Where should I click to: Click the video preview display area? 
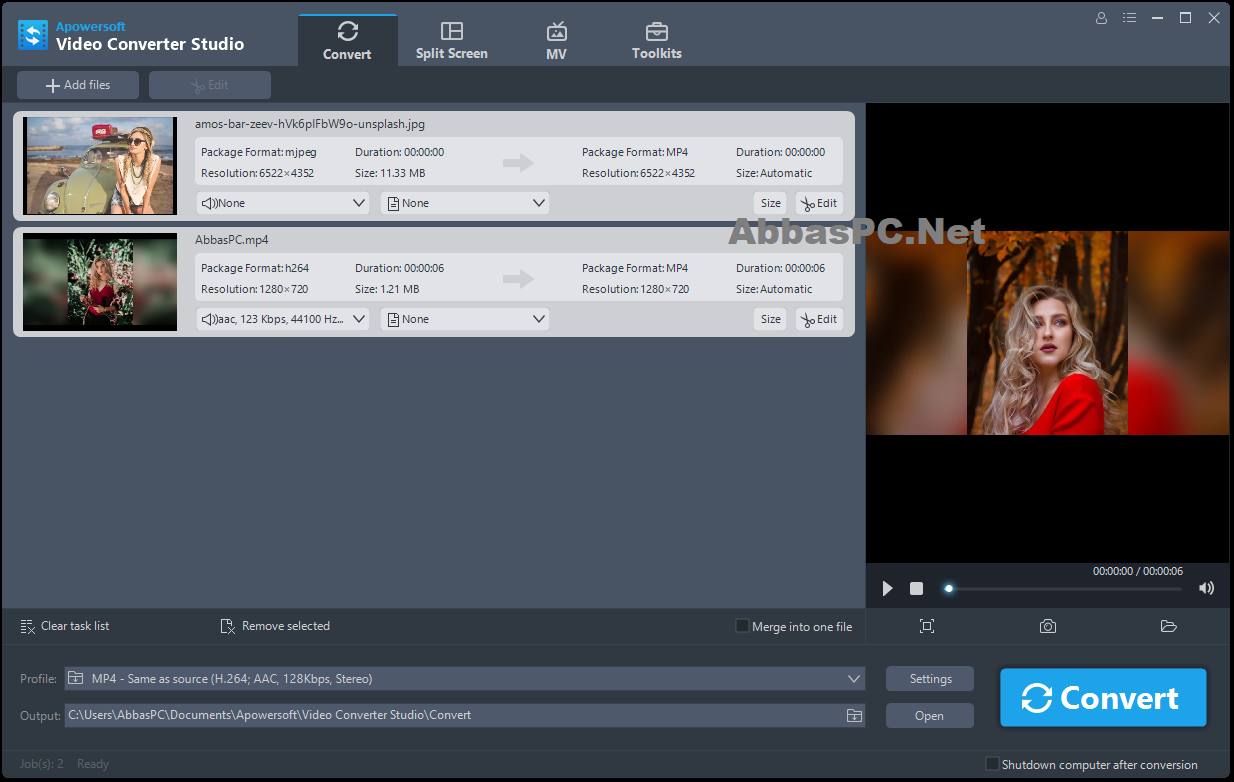click(x=1048, y=333)
